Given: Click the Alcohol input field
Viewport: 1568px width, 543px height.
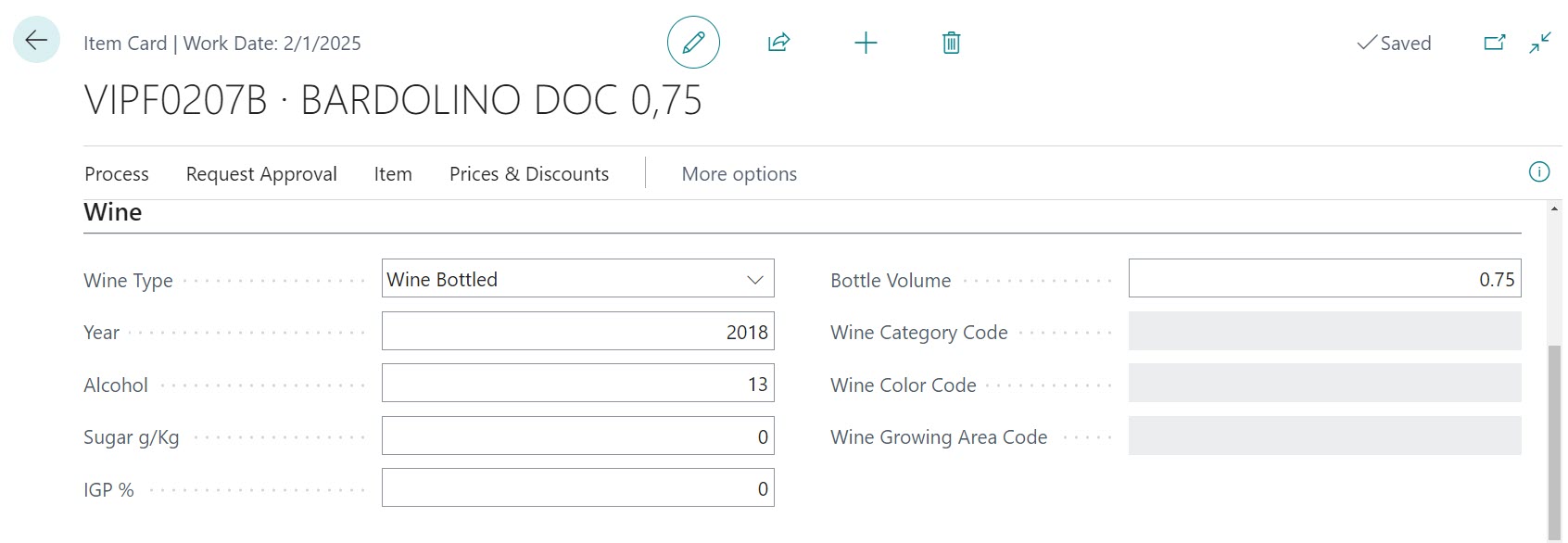Looking at the screenshot, I should click(577, 384).
